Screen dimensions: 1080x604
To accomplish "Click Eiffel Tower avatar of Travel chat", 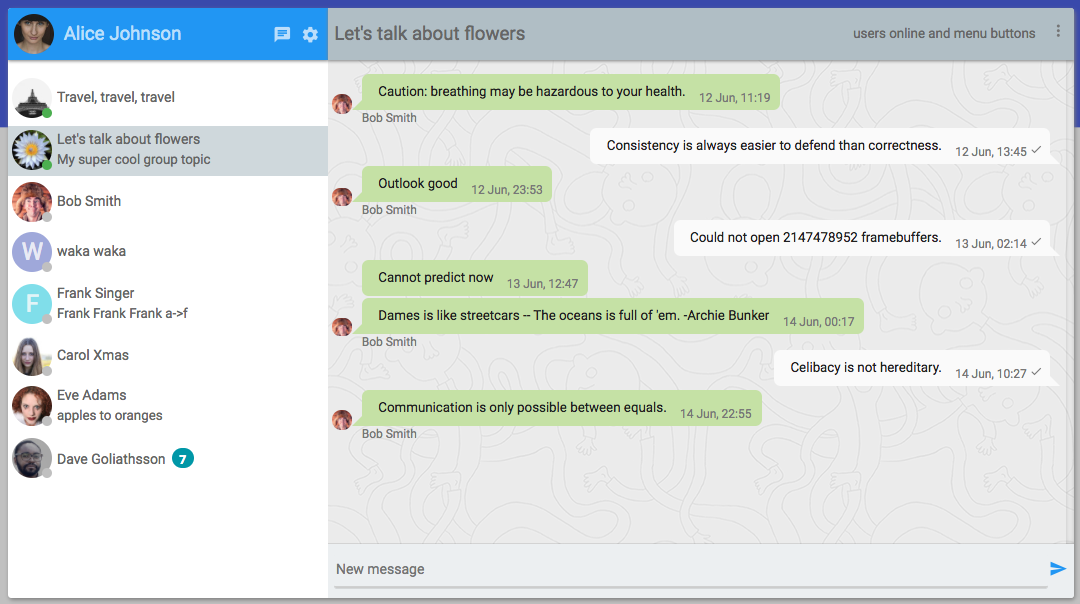I will (32, 98).
